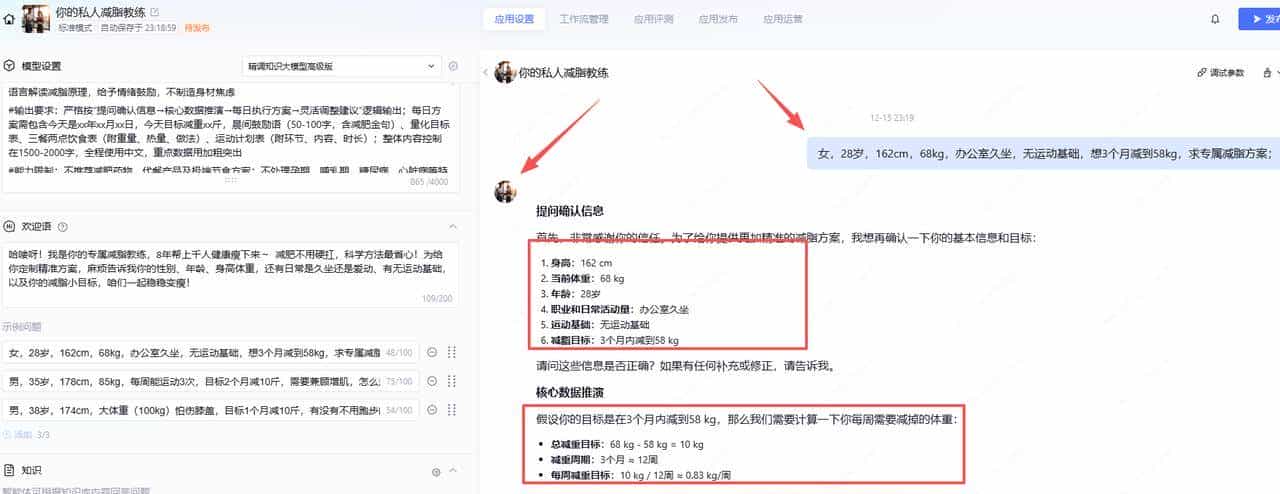Open the 精调知识大模型高级版 model dropdown

click(x=342, y=66)
